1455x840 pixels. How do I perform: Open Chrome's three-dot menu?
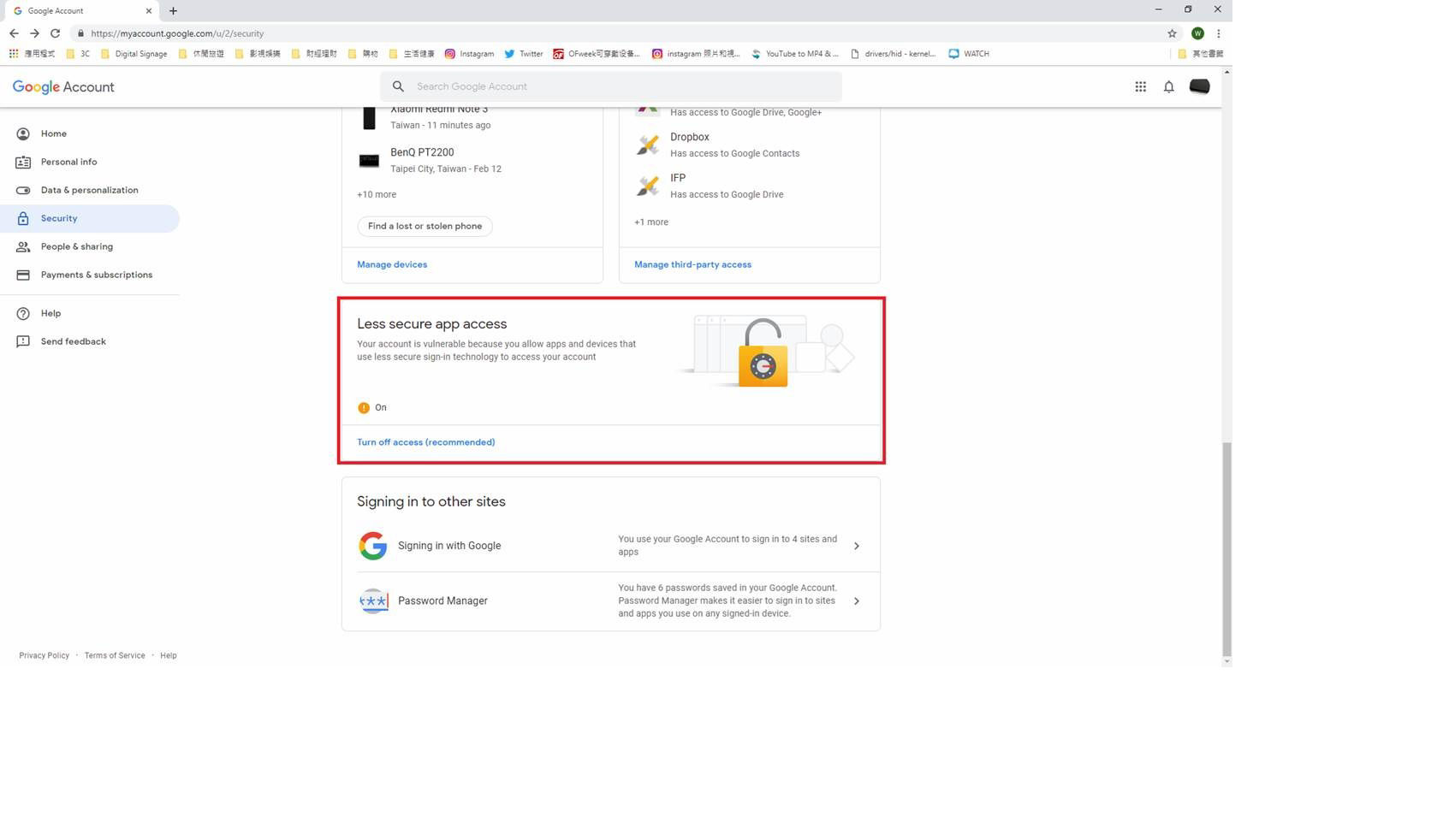[x=1218, y=33]
